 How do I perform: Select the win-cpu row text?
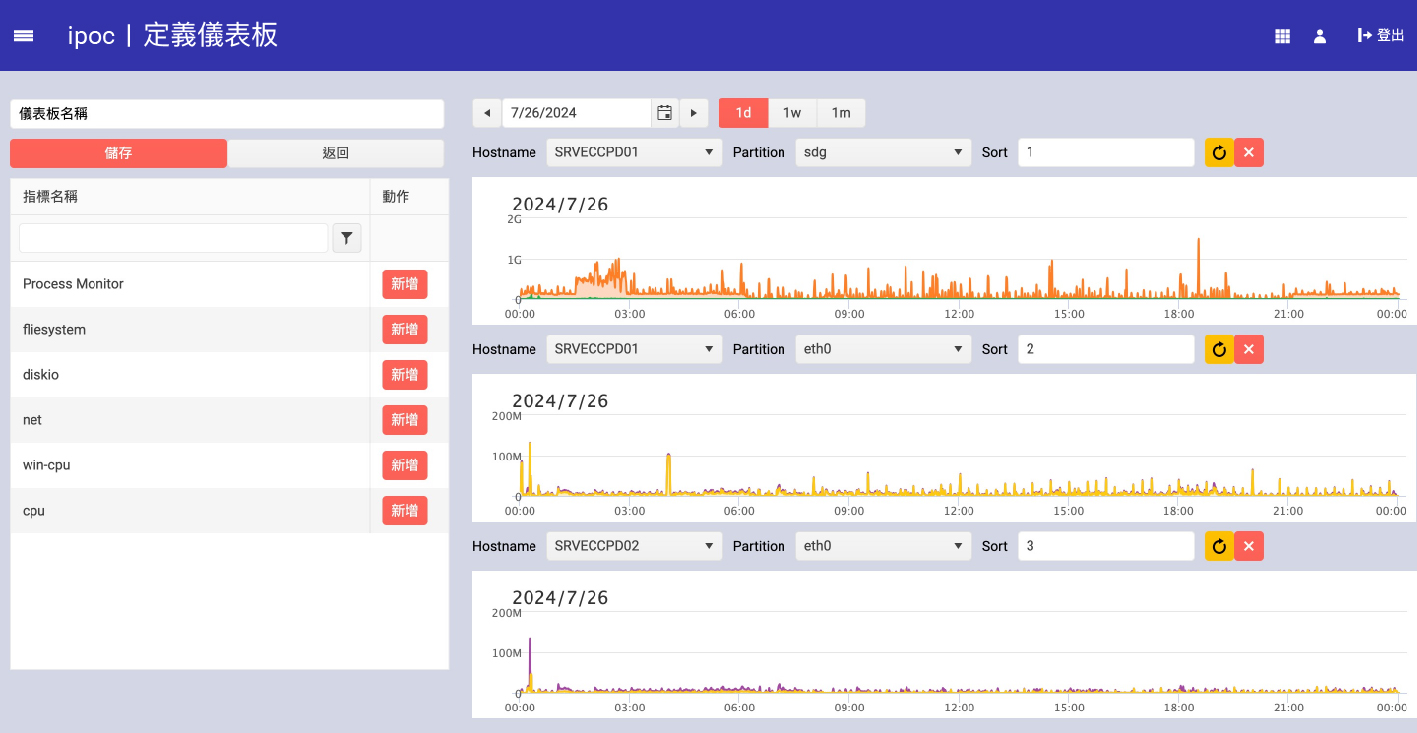click(x=46, y=465)
